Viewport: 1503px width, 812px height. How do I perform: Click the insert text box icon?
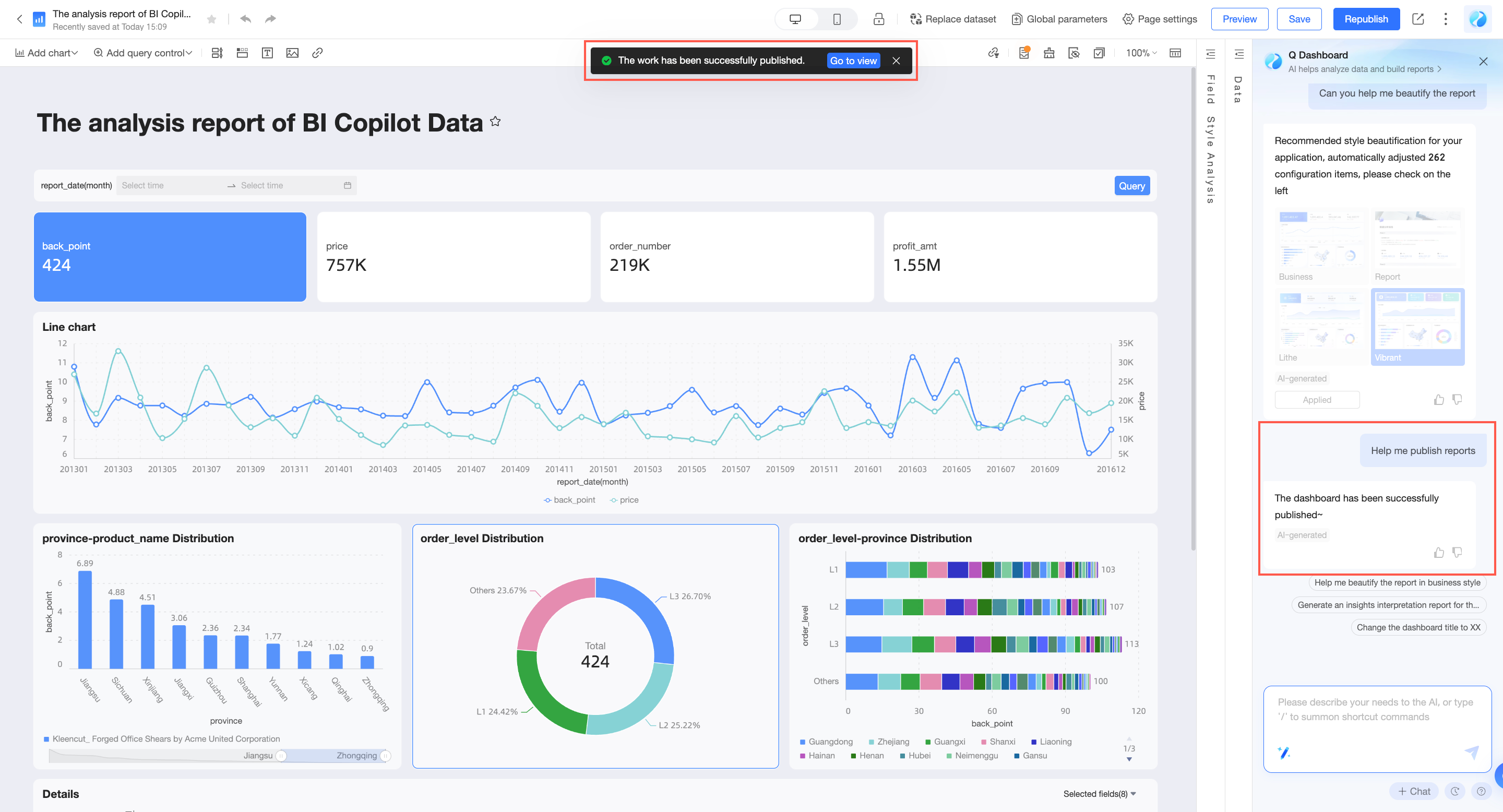[267, 53]
